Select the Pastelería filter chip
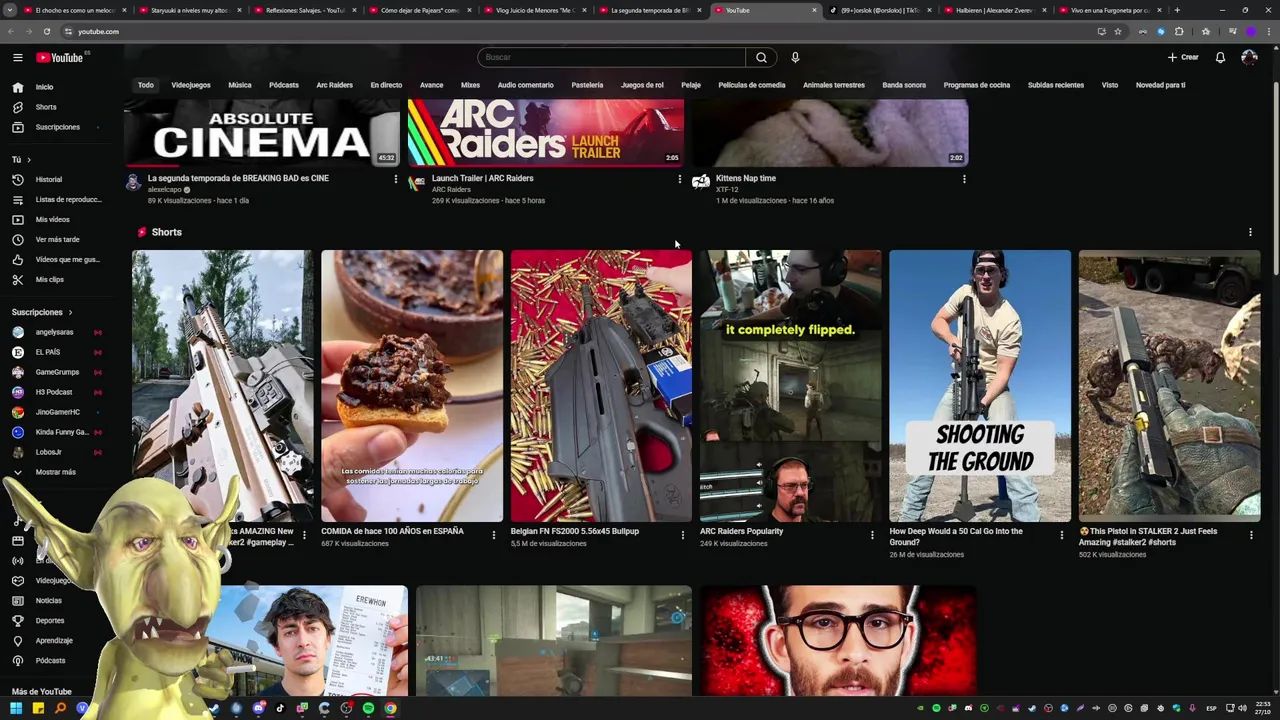The width and height of the screenshot is (1280, 720). (587, 85)
